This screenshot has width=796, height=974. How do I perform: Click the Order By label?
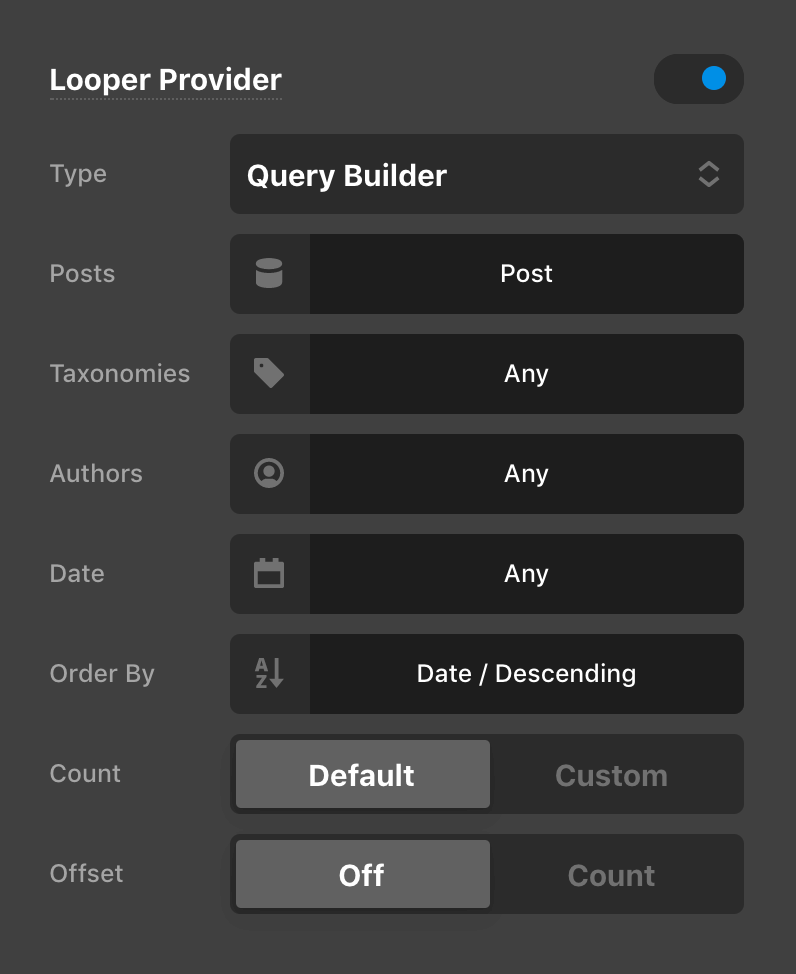click(x=102, y=674)
